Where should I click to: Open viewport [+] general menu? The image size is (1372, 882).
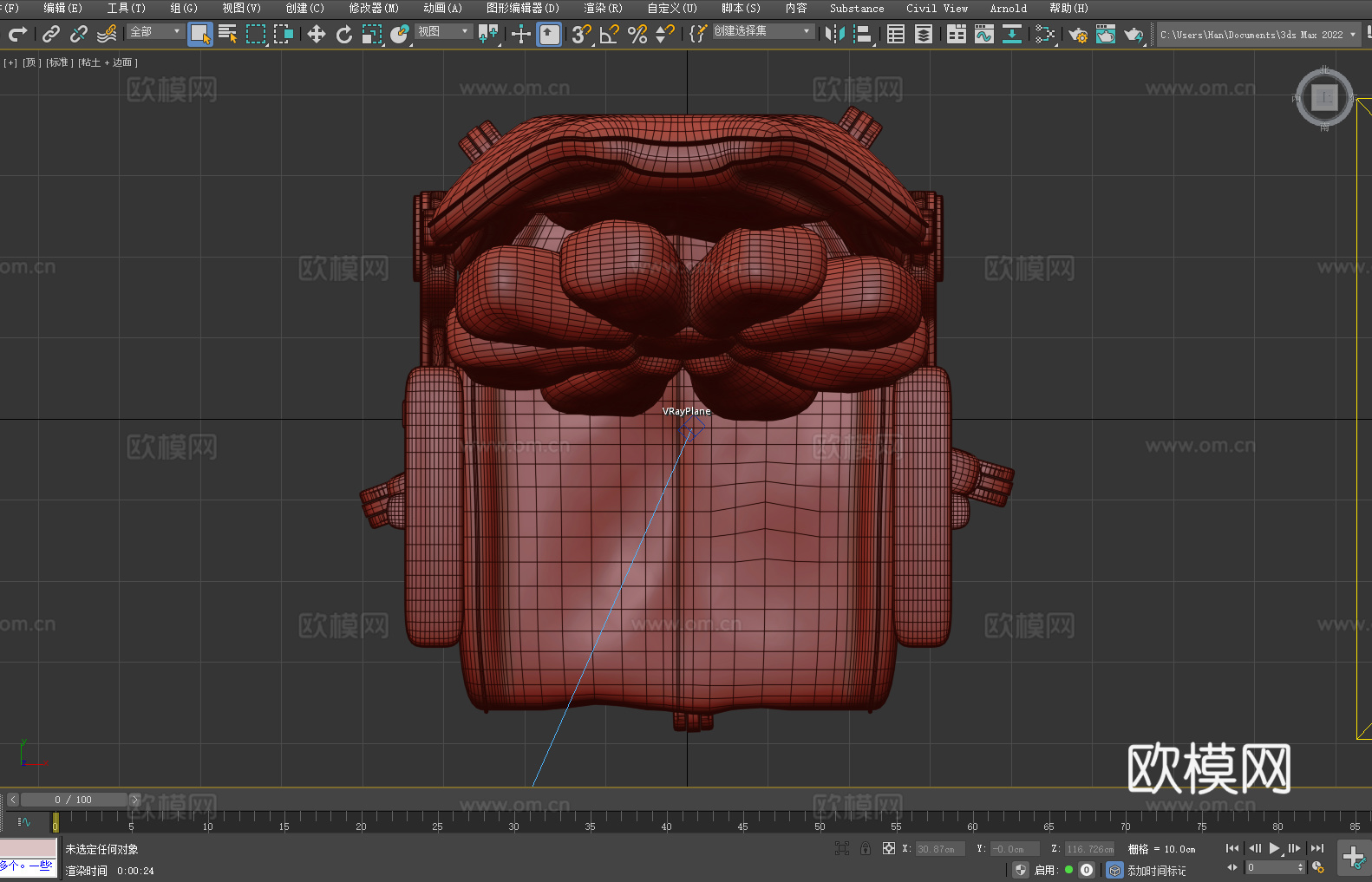[10, 62]
